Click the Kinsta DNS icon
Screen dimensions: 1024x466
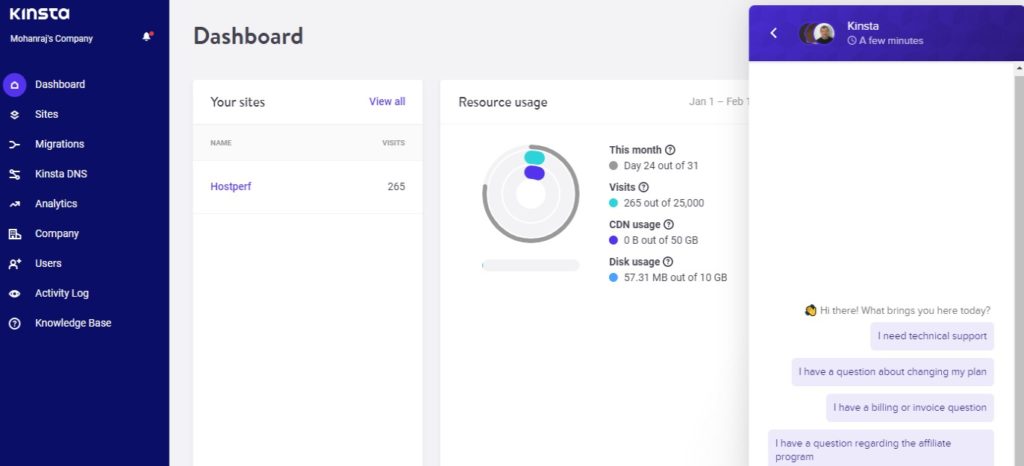click(14, 174)
